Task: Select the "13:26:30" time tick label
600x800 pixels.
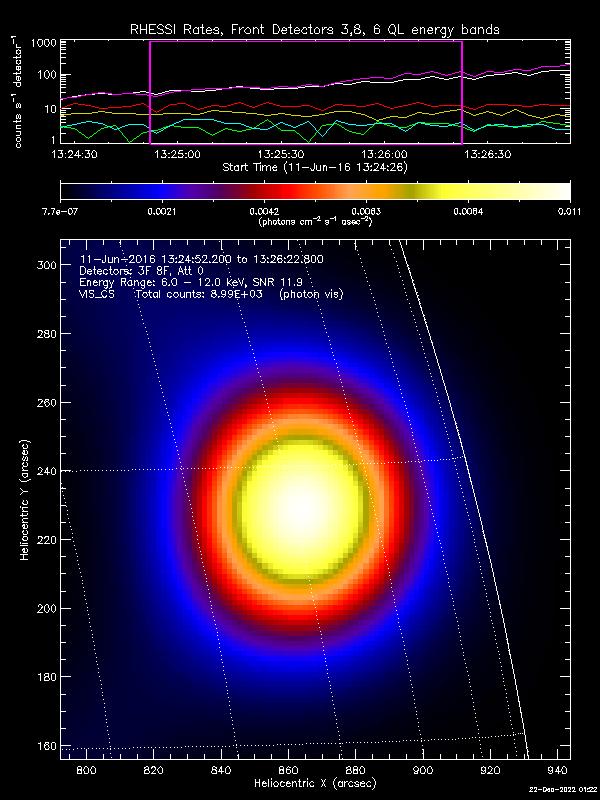Action: tap(488, 154)
